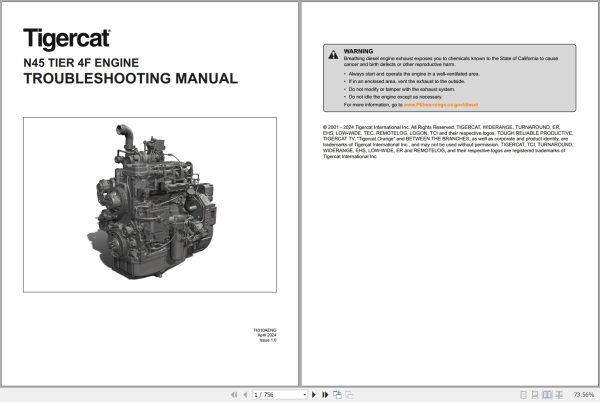Open the page number dropdown arrow
Viewport: 600px width, 402px height.
pos(305,394)
